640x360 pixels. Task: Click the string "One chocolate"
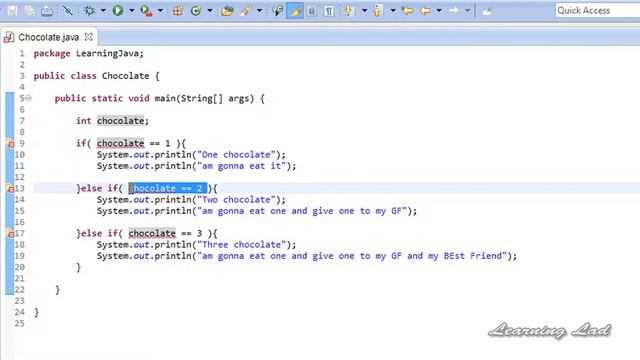coord(236,155)
